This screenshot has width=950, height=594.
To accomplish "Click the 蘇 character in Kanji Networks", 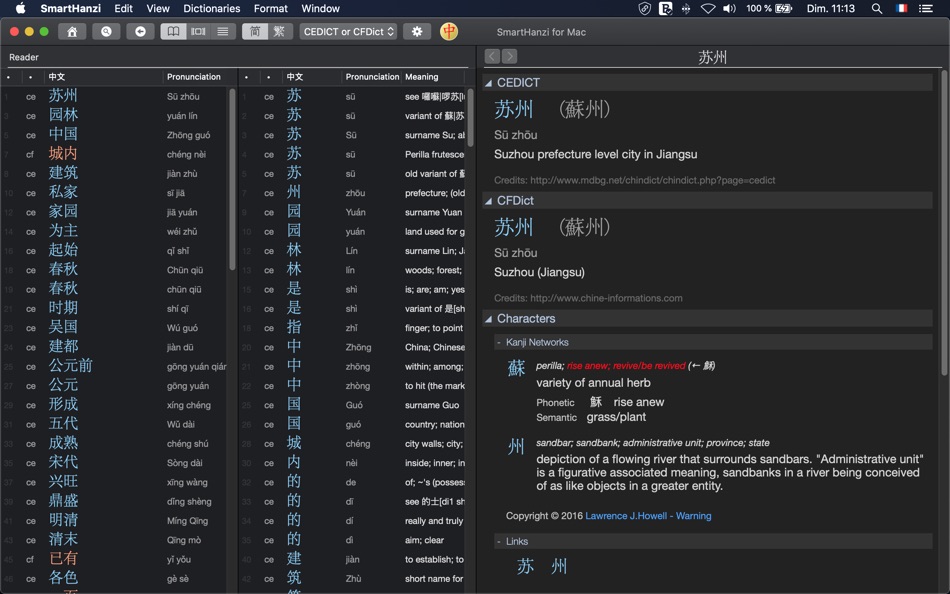I will click(x=516, y=368).
